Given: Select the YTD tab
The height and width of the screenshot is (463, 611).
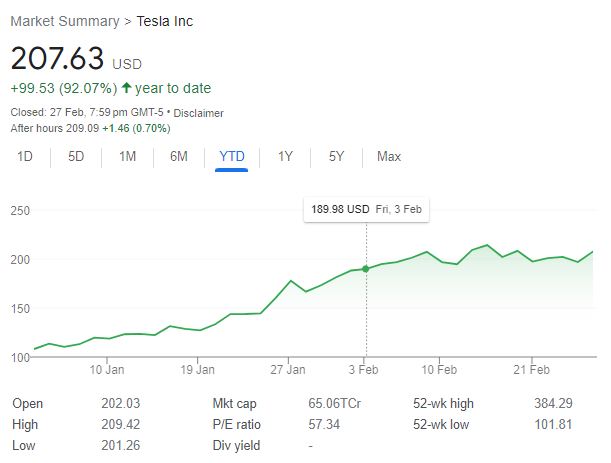Looking at the screenshot, I should click(x=232, y=156).
